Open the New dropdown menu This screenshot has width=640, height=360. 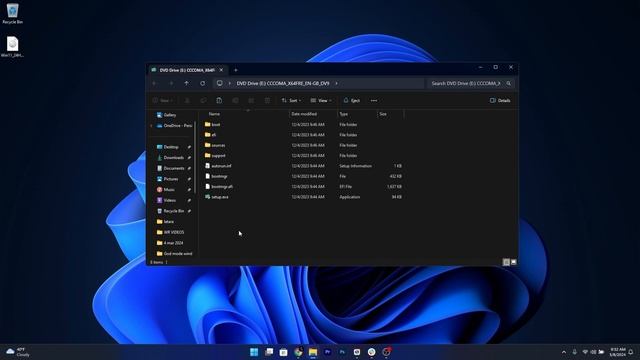tap(163, 100)
